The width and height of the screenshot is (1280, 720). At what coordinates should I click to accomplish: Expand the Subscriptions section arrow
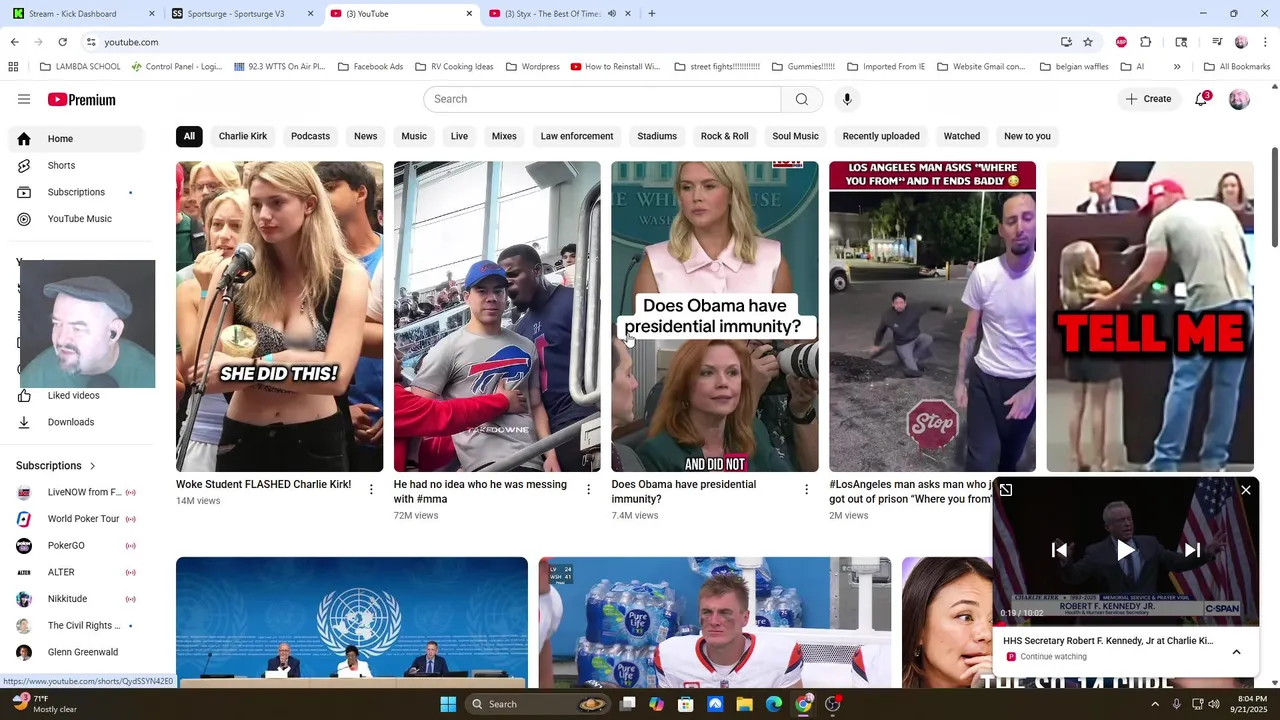[92, 466]
